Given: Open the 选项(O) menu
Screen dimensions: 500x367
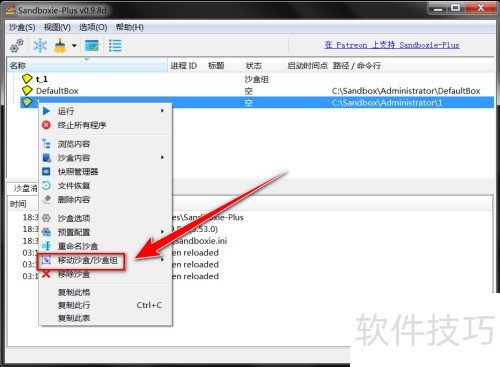Looking at the screenshot, I should (93, 27).
